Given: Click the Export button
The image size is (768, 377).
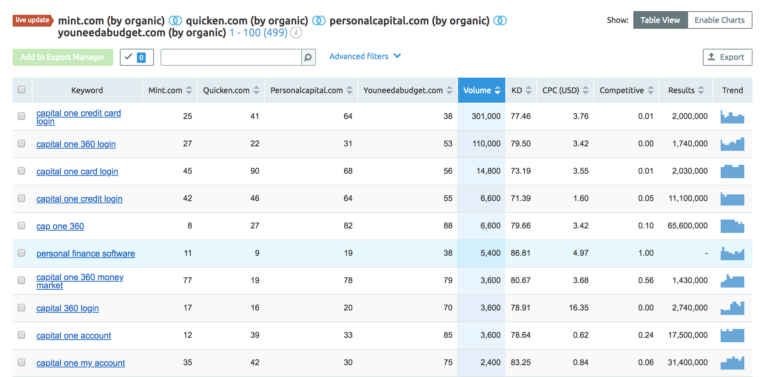Looking at the screenshot, I should (727, 57).
